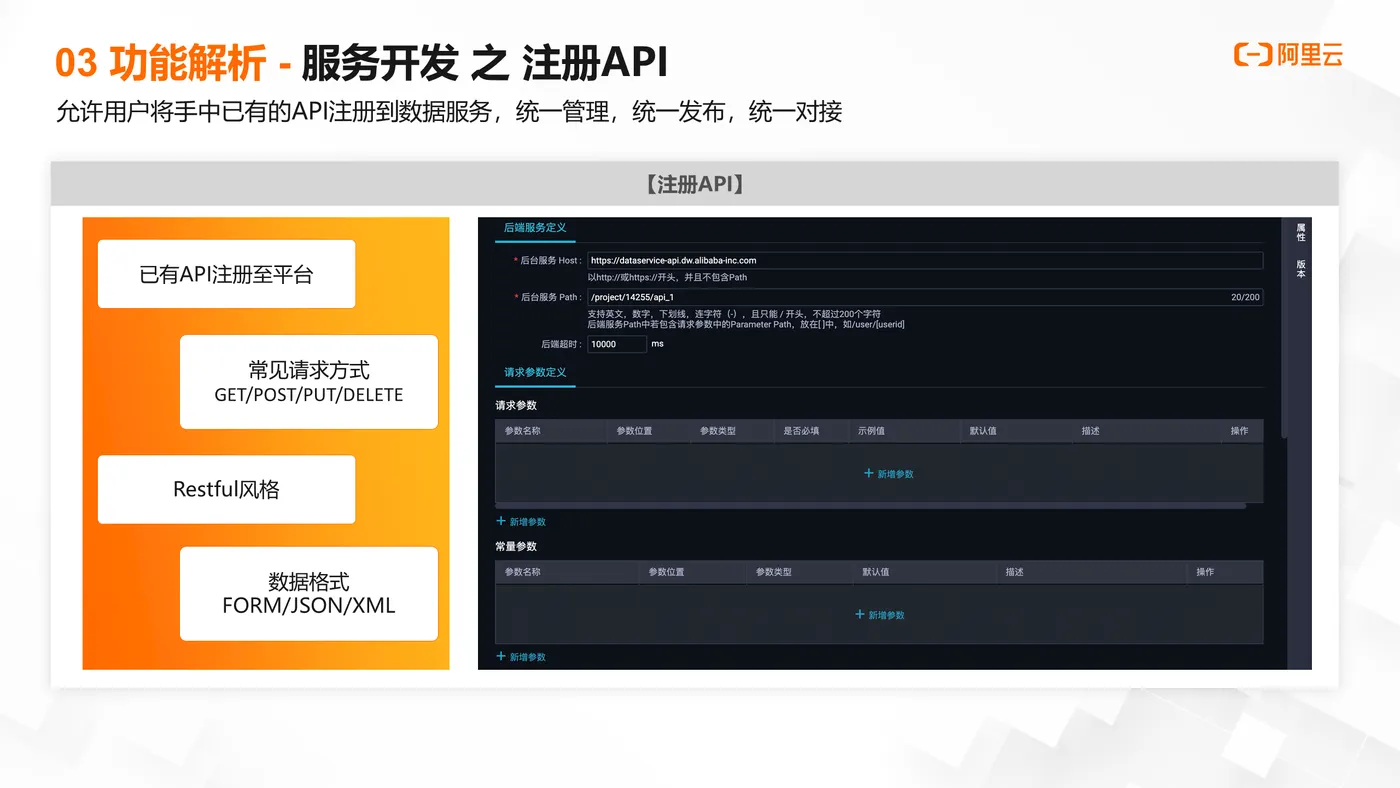
Task: Click the plus icon inside 请求参数 table
Action: click(x=869, y=474)
